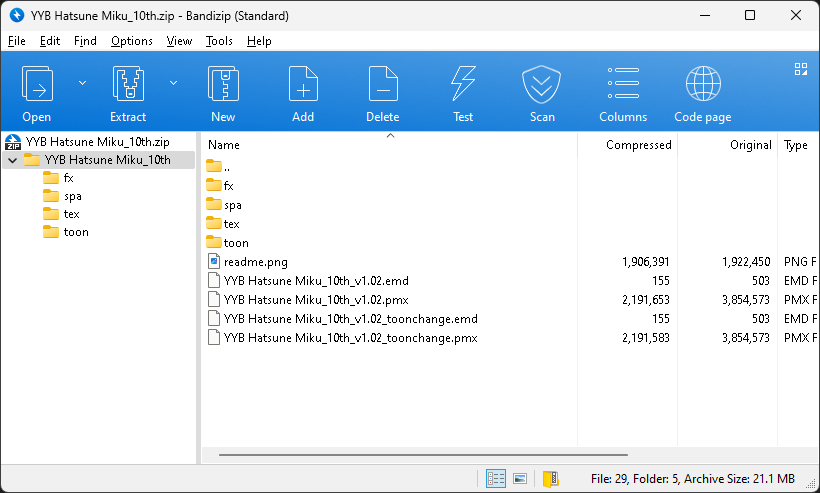Select the tex folder in tree
This screenshot has width=820, height=493.
72,214
